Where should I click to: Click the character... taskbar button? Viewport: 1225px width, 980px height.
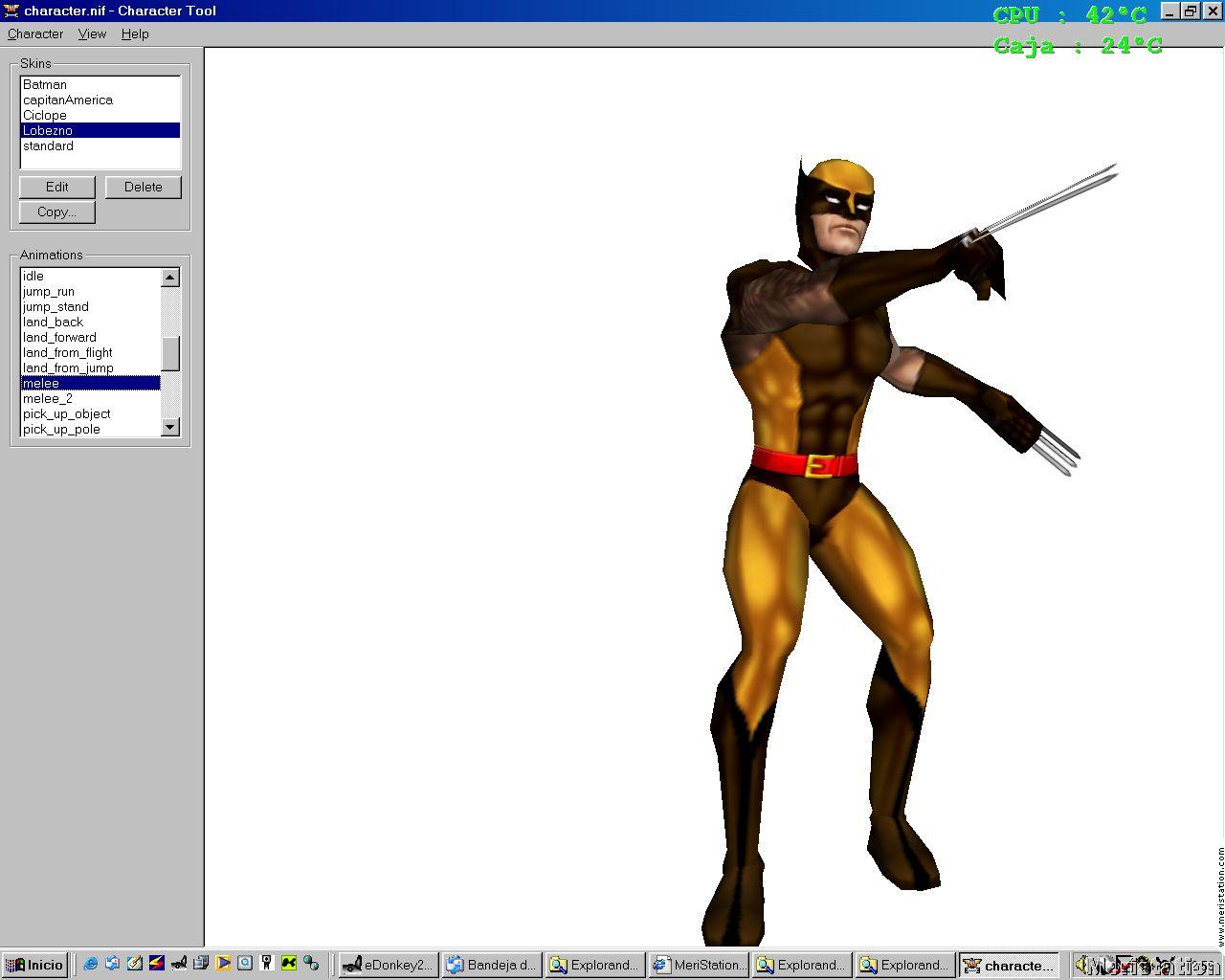(x=1009, y=965)
